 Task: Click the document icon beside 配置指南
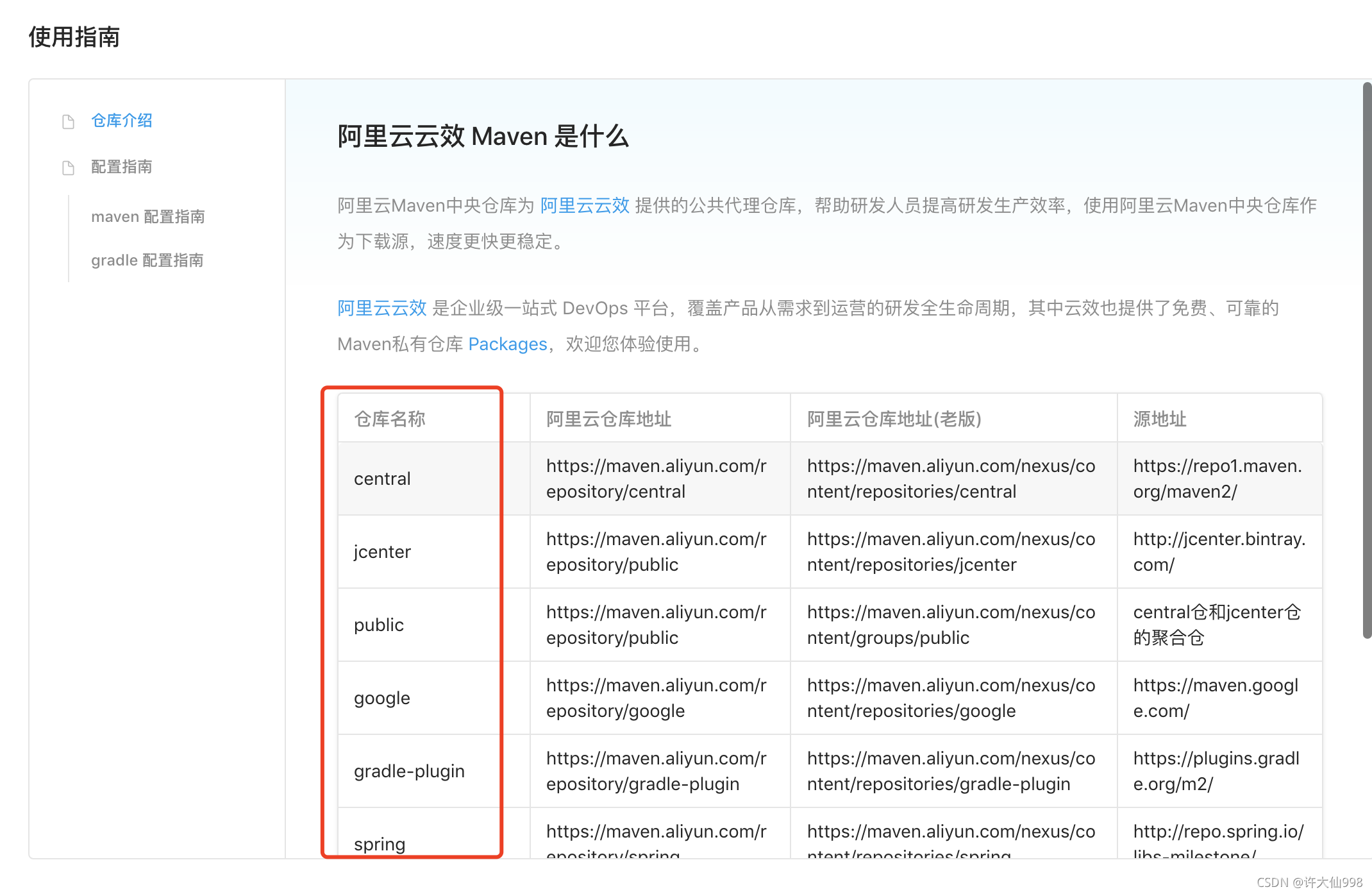tap(68, 168)
